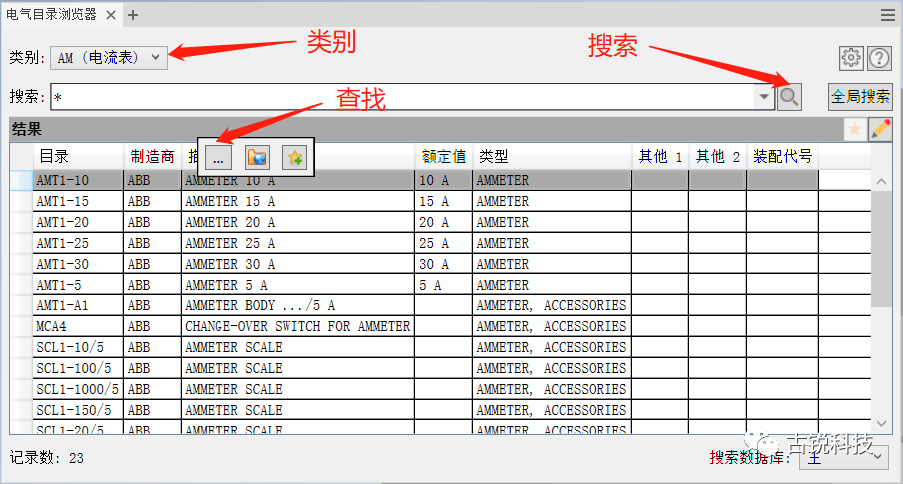
Task: Add a new tab with plus icon
Action: (x=133, y=15)
